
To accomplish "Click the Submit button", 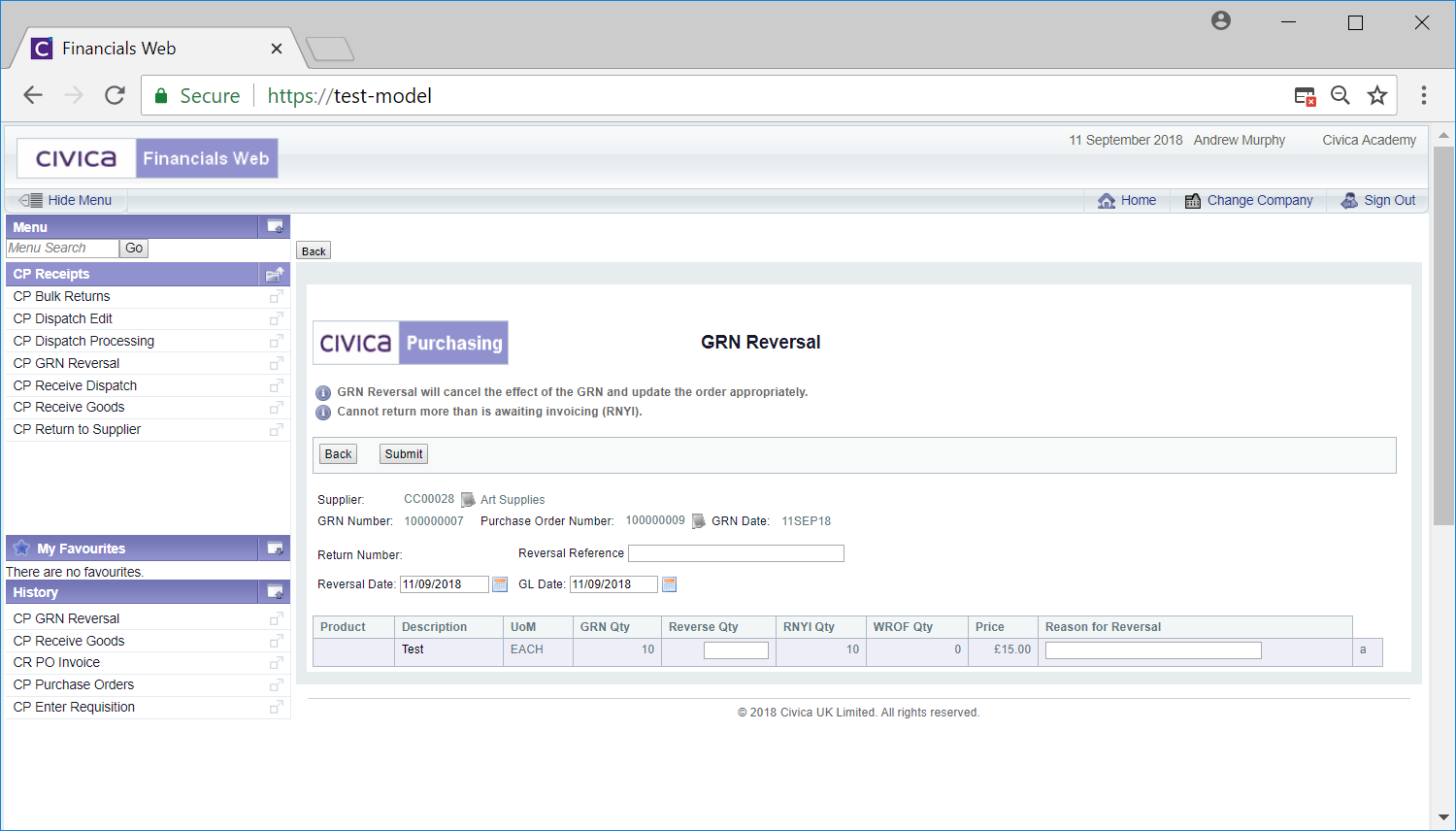I will point(404,453).
